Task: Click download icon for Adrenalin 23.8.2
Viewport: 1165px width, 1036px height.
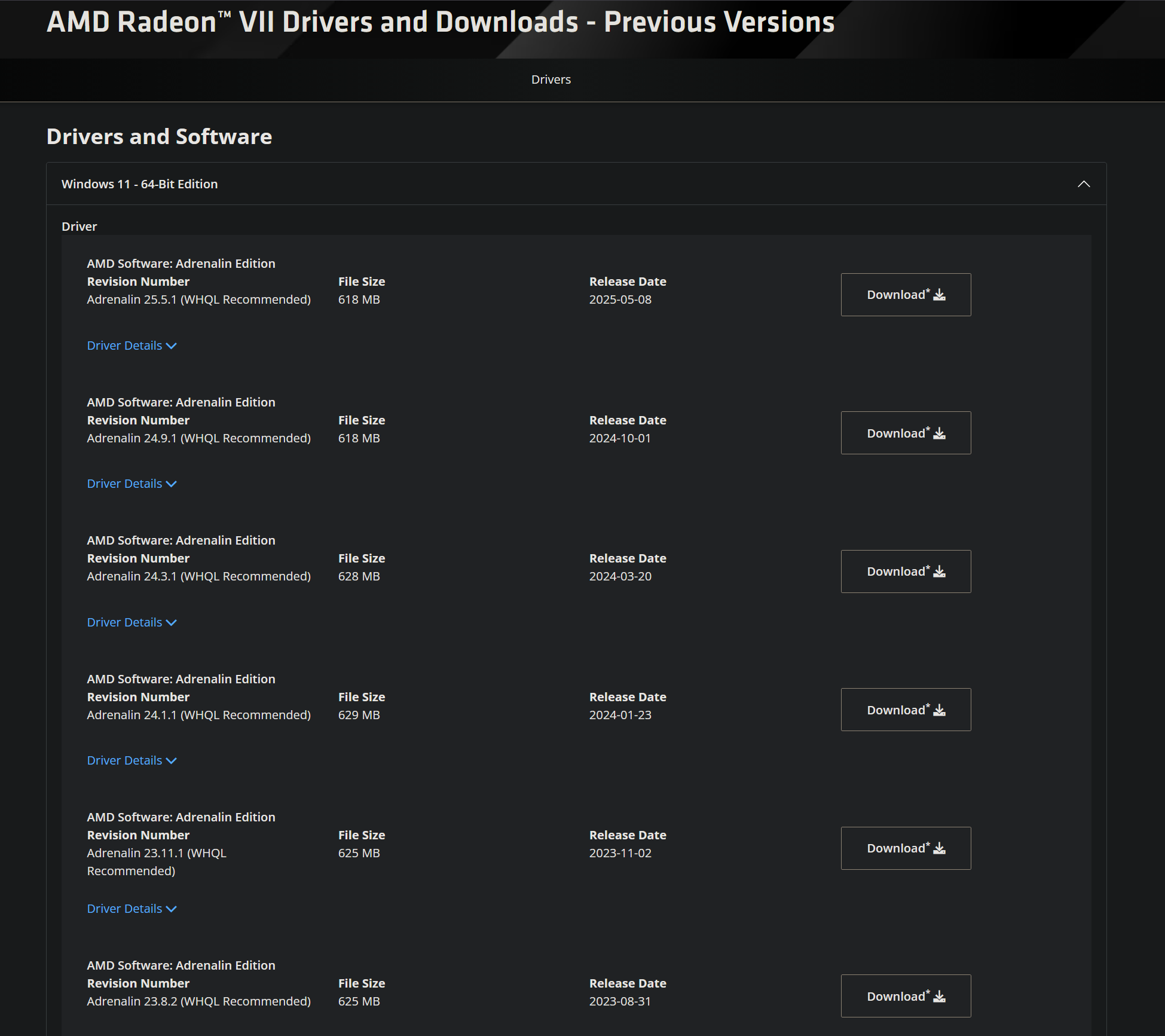Action: pyautogui.click(x=939, y=997)
